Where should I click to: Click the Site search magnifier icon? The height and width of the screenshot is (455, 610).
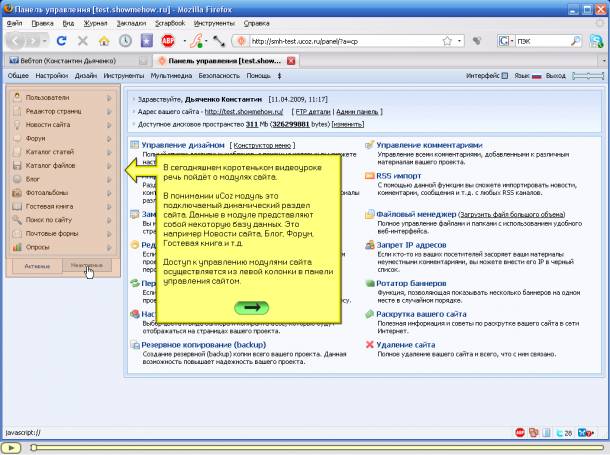tap(17, 220)
